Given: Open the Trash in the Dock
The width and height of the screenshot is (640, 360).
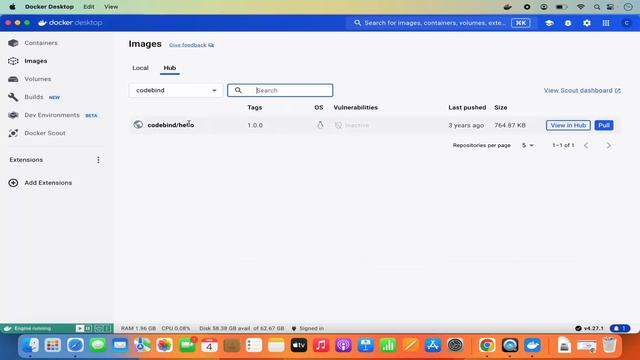Looking at the screenshot, I should coord(609,345).
